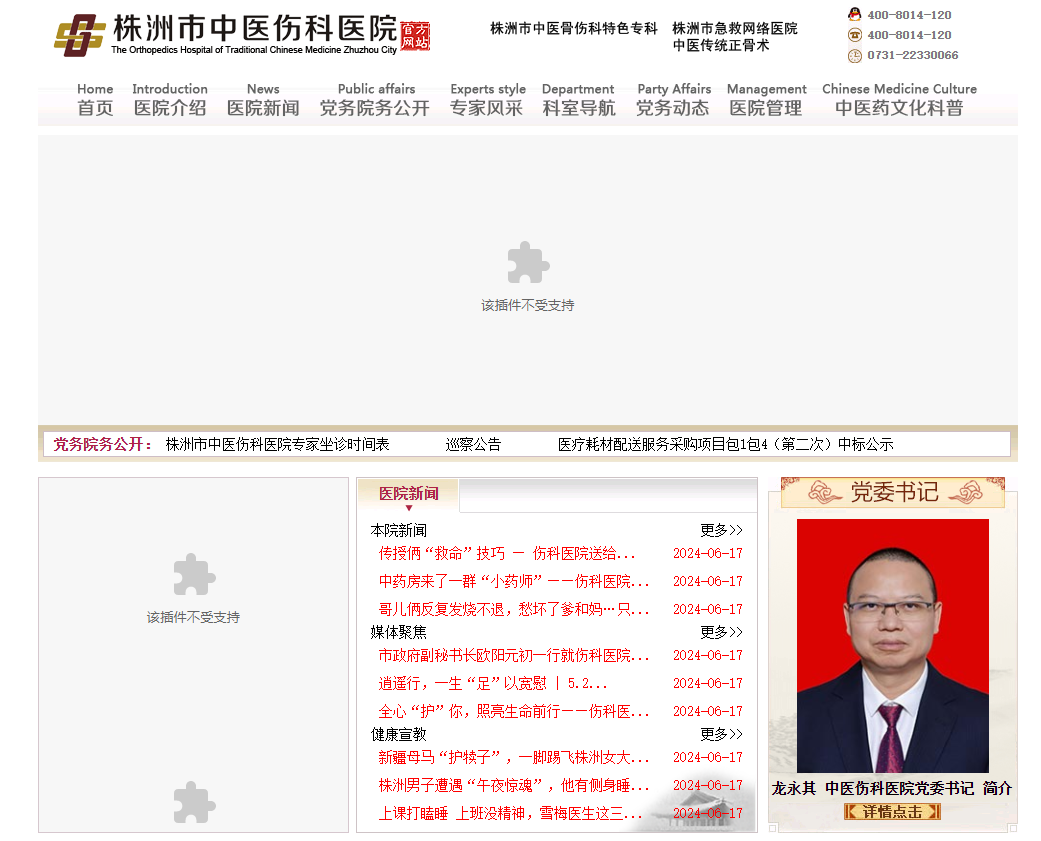1041x841 pixels.
Task: Open Management 医院管理 menu
Action: (x=766, y=100)
